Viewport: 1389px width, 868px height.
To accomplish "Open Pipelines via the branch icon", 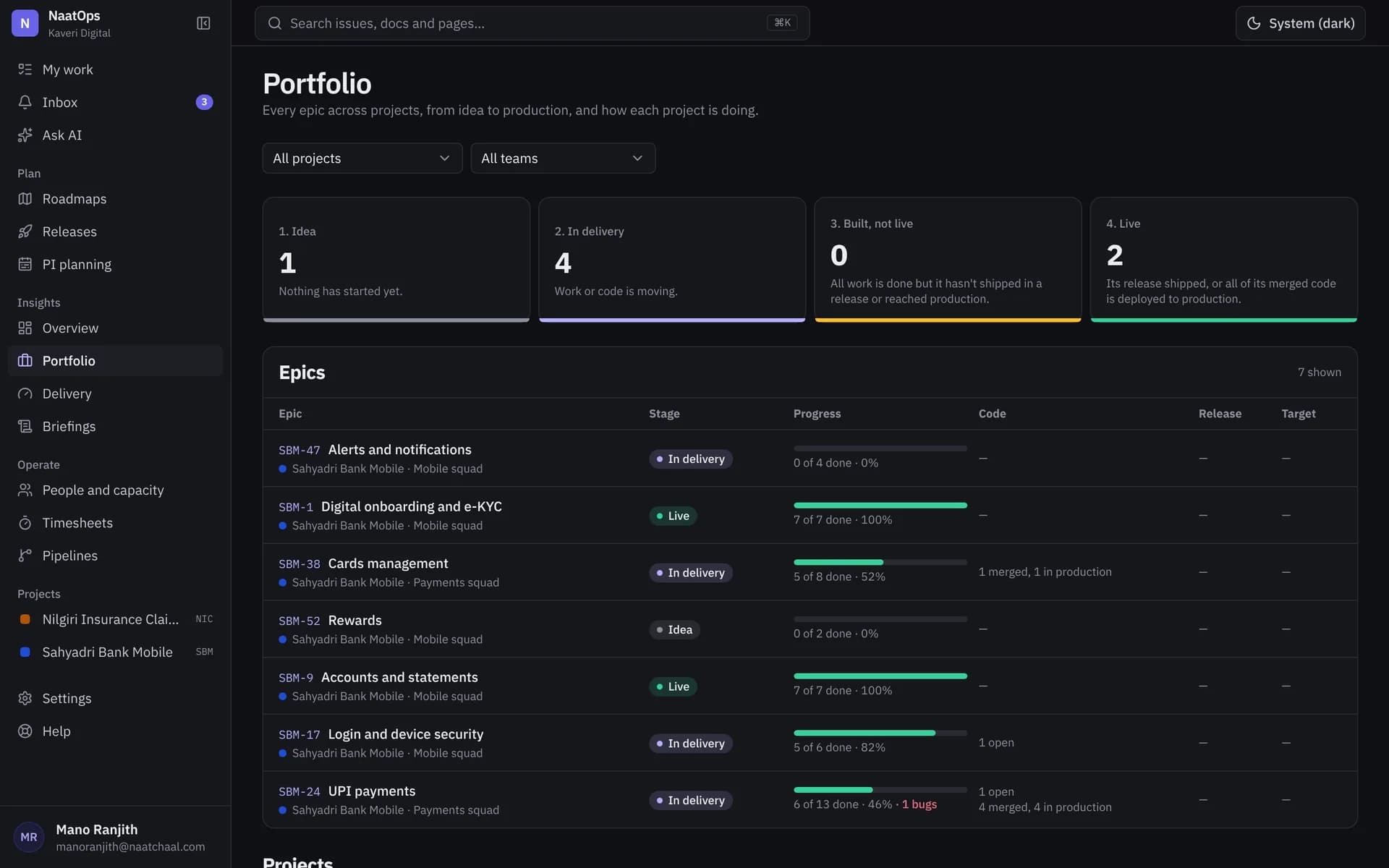I will point(25,556).
